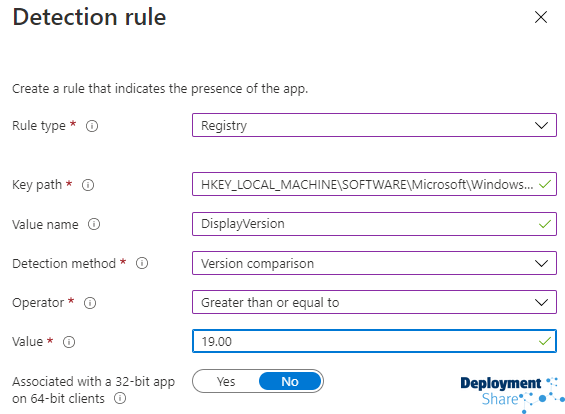The width and height of the screenshot is (565, 414).
Task: Show the Detection method info tooltip icon
Action: [142, 263]
